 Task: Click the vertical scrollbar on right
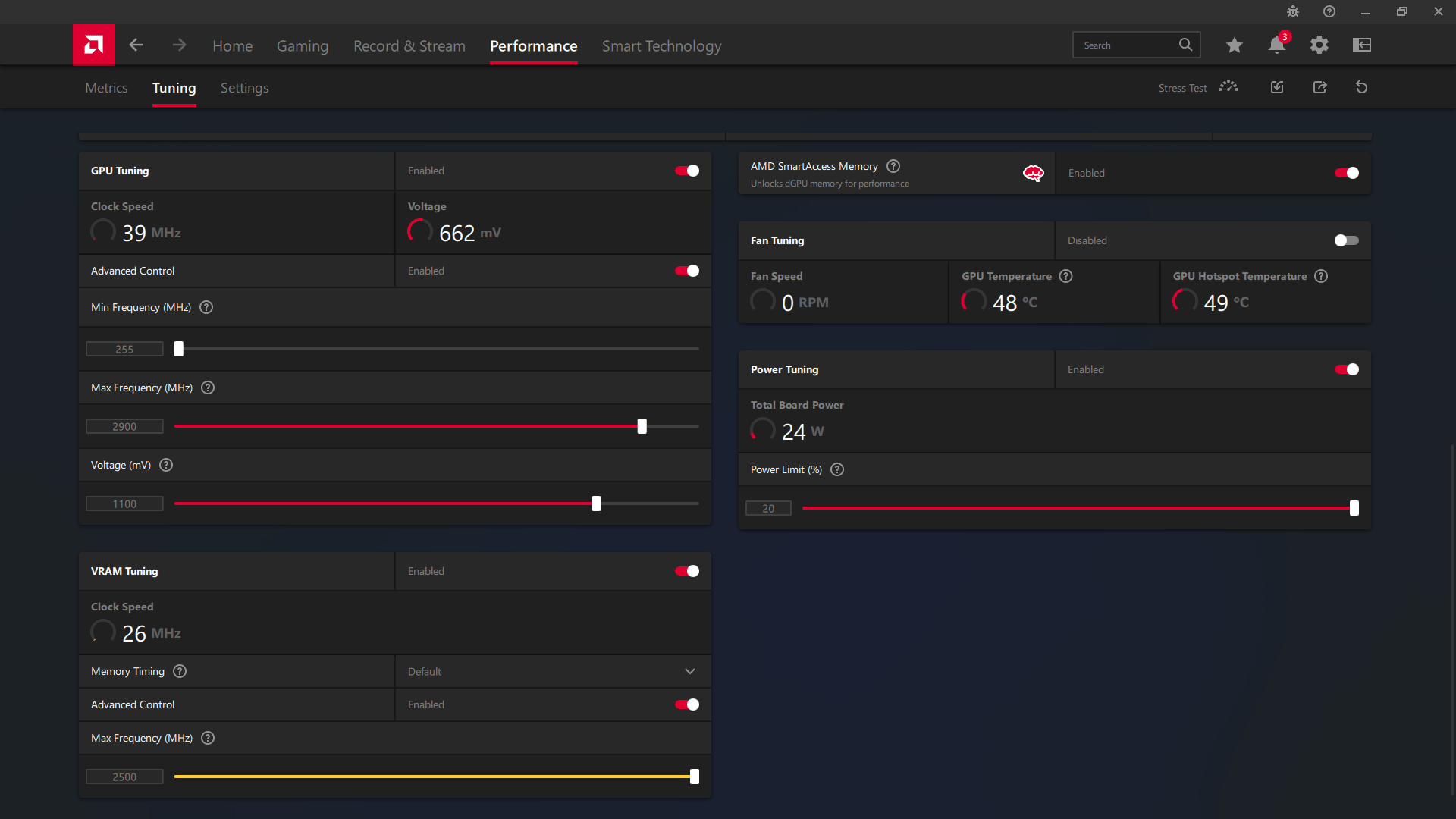click(x=1452, y=620)
